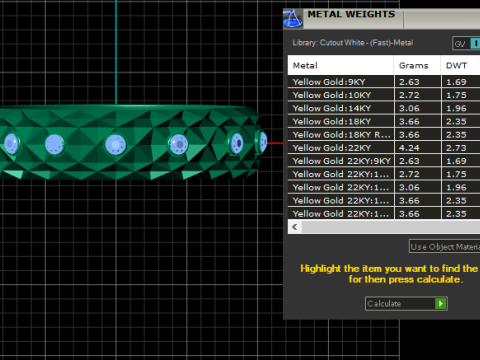
Task: Click Grams value 3.66 in 18KY R... row
Action: pyautogui.click(x=409, y=135)
